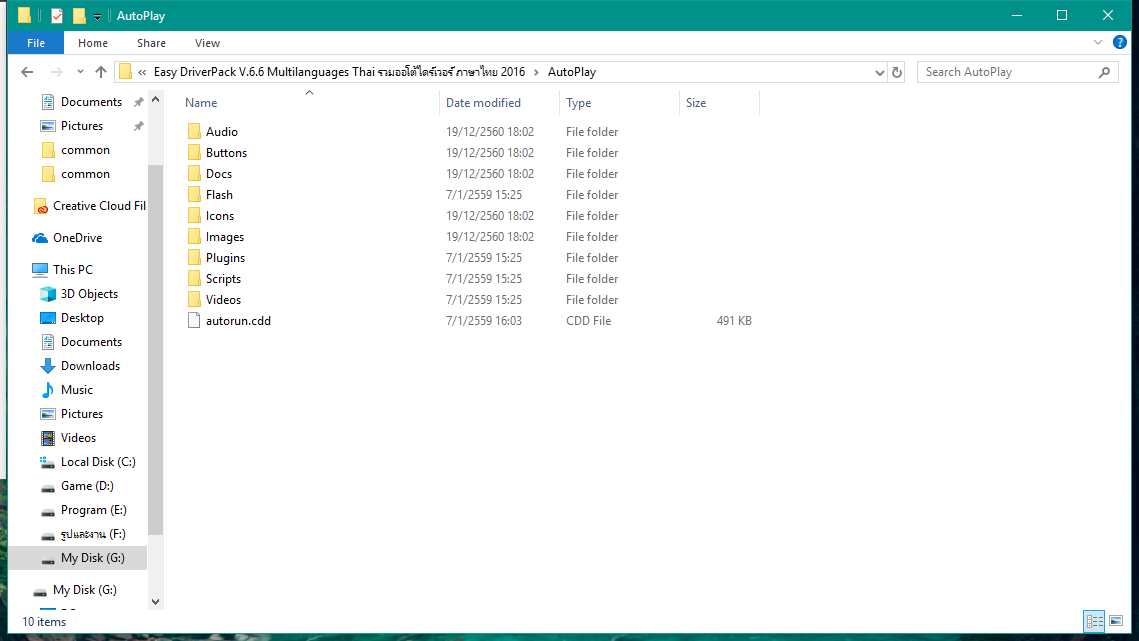Select Documents under This PC
The height and width of the screenshot is (641, 1139).
(x=92, y=342)
